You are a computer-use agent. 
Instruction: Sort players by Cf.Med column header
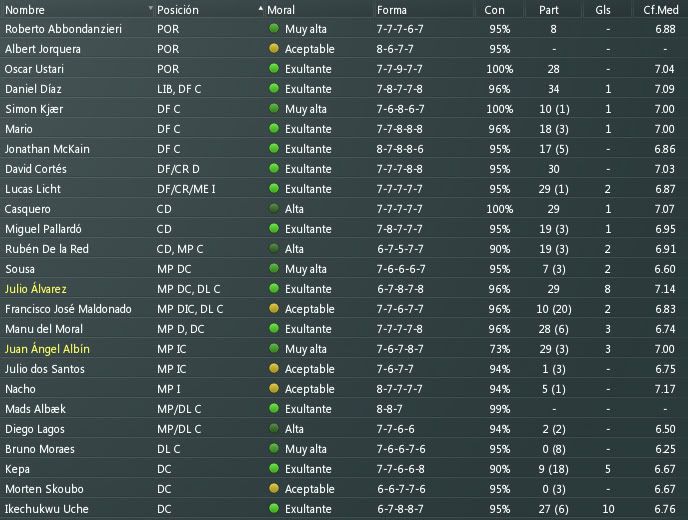(660, 10)
